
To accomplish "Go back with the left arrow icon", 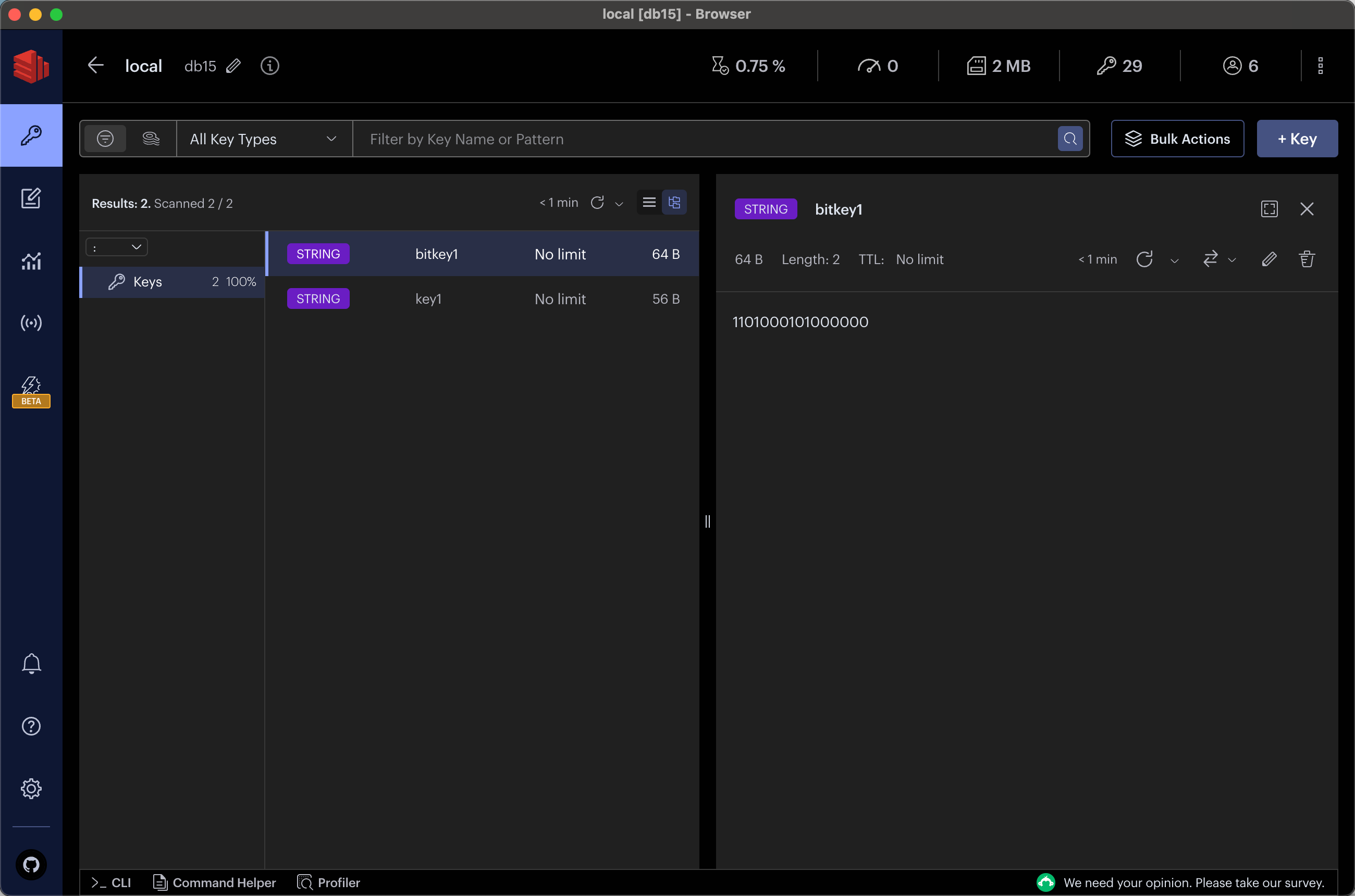I will tap(96, 65).
